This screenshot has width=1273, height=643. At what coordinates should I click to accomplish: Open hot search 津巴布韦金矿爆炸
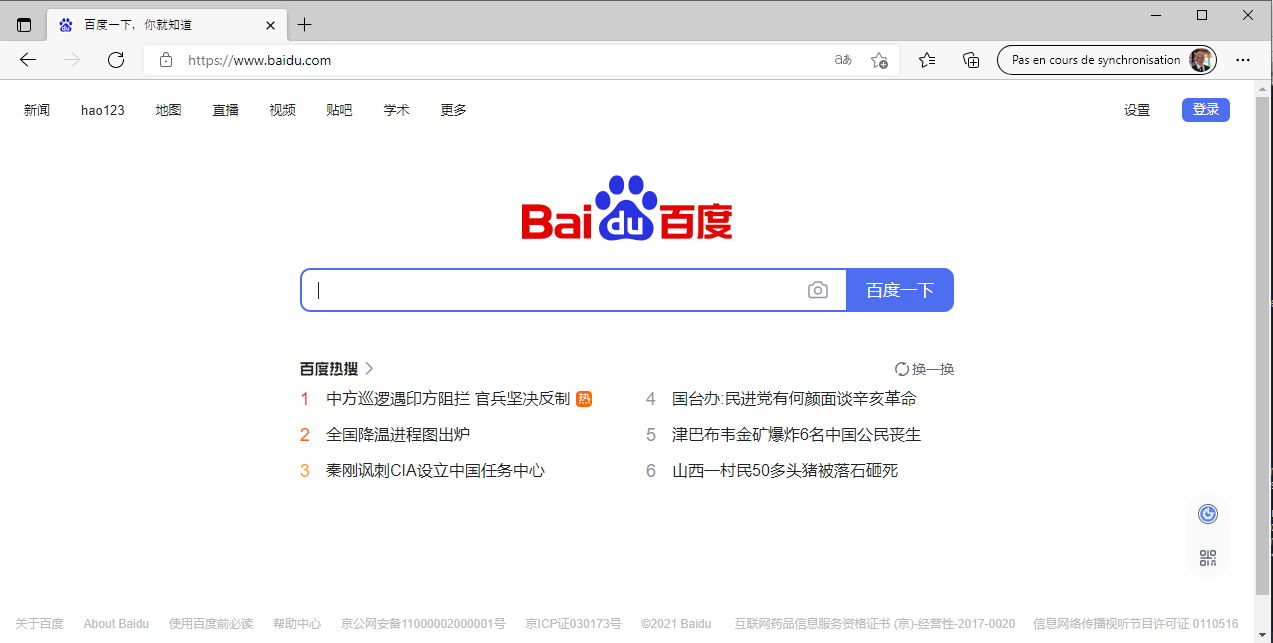(x=796, y=435)
